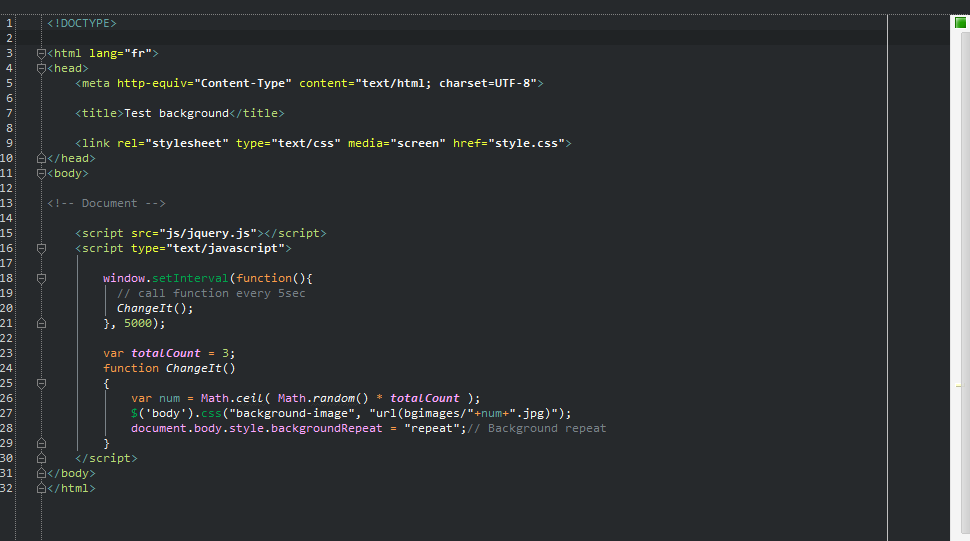Click line number 32 in the gutter
The width and height of the screenshot is (970, 541).
click(x=6, y=488)
